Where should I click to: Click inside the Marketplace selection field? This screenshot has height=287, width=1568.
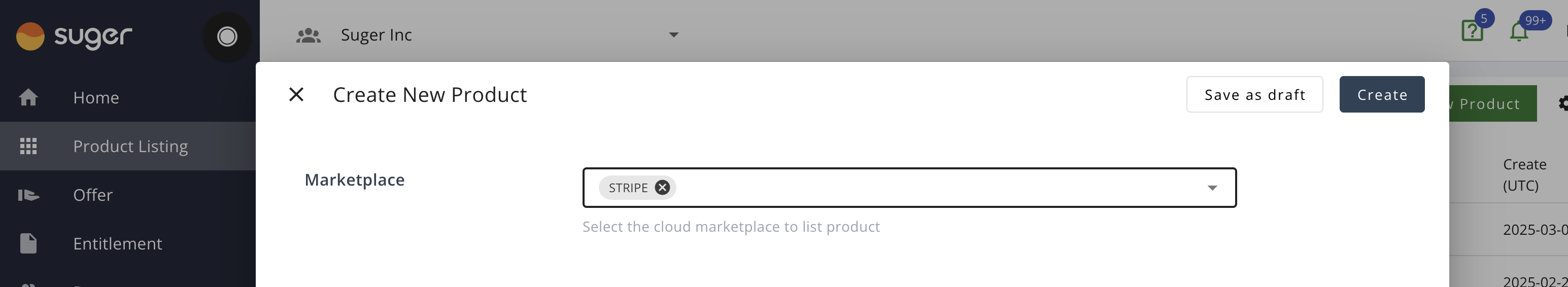(913, 187)
